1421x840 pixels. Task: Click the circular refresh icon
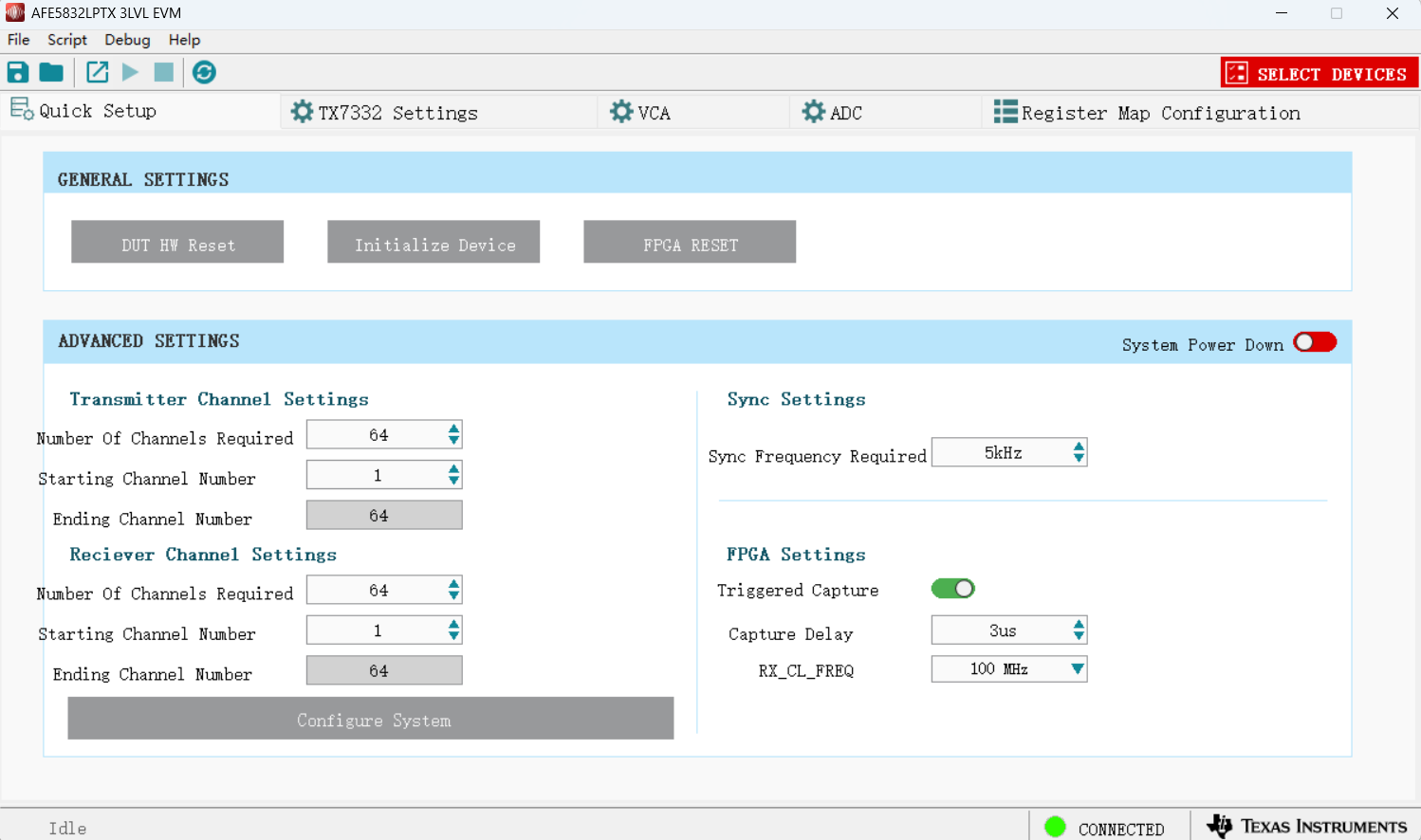pyautogui.click(x=204, y=72)
